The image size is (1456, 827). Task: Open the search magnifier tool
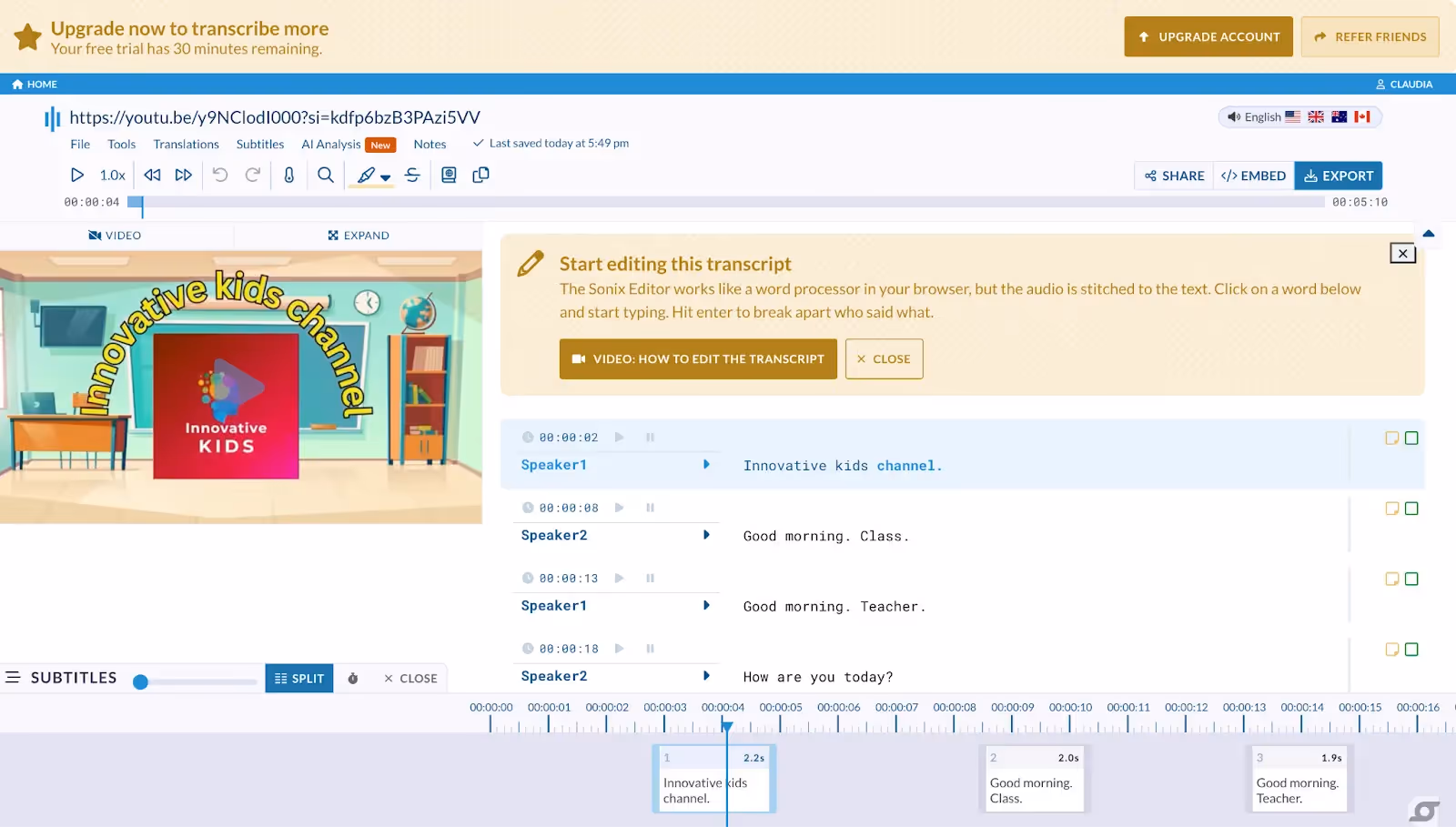click(x=326, y=175)
